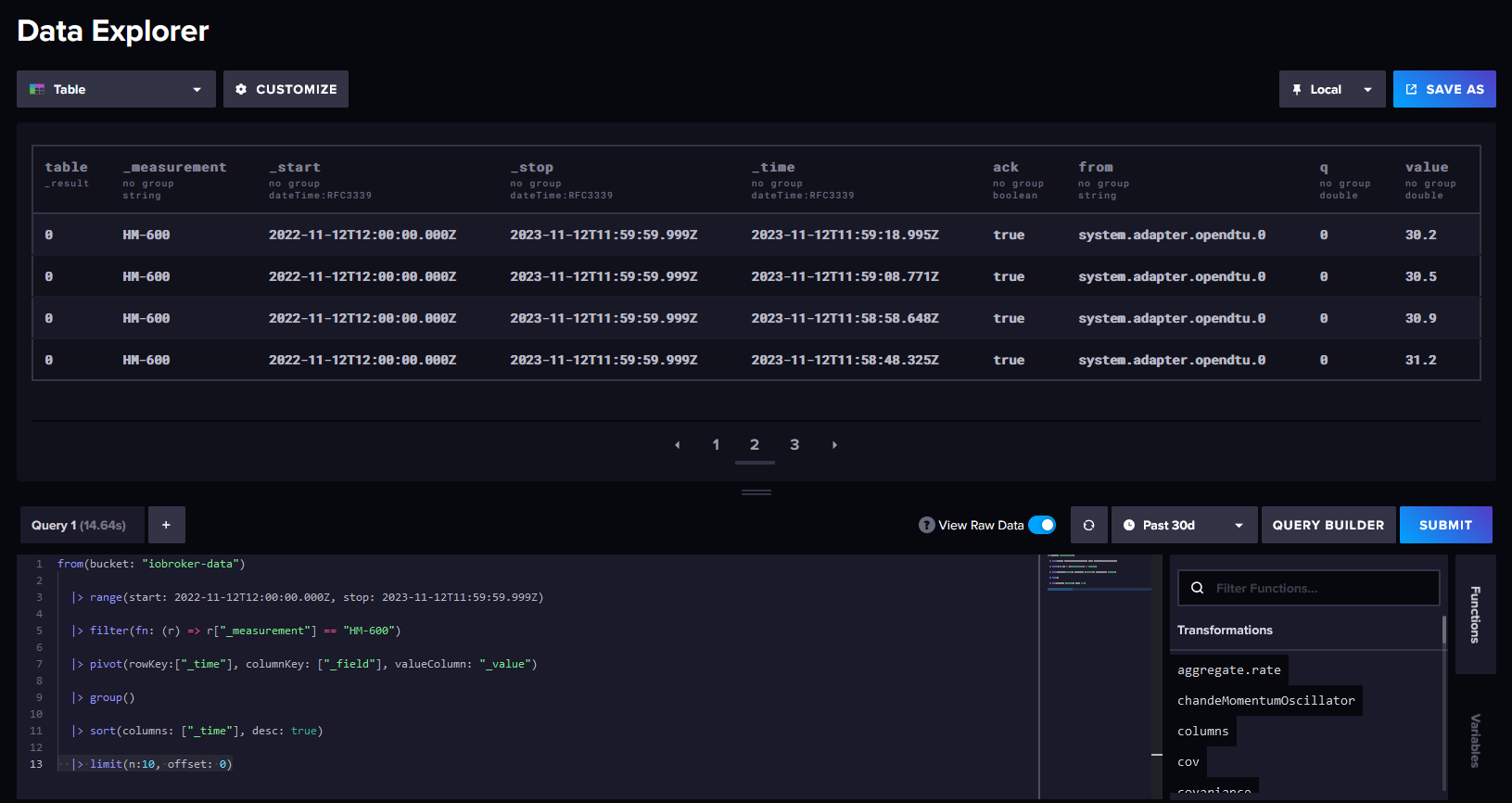Add a new query tab

point(167,525)
